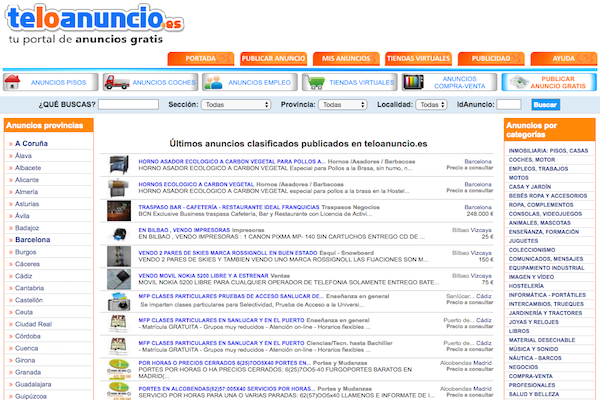Image resolution: width=600 pixels, height=400 pixels.
Task: Open Coches, Motor category
Action: coord(532,160)
